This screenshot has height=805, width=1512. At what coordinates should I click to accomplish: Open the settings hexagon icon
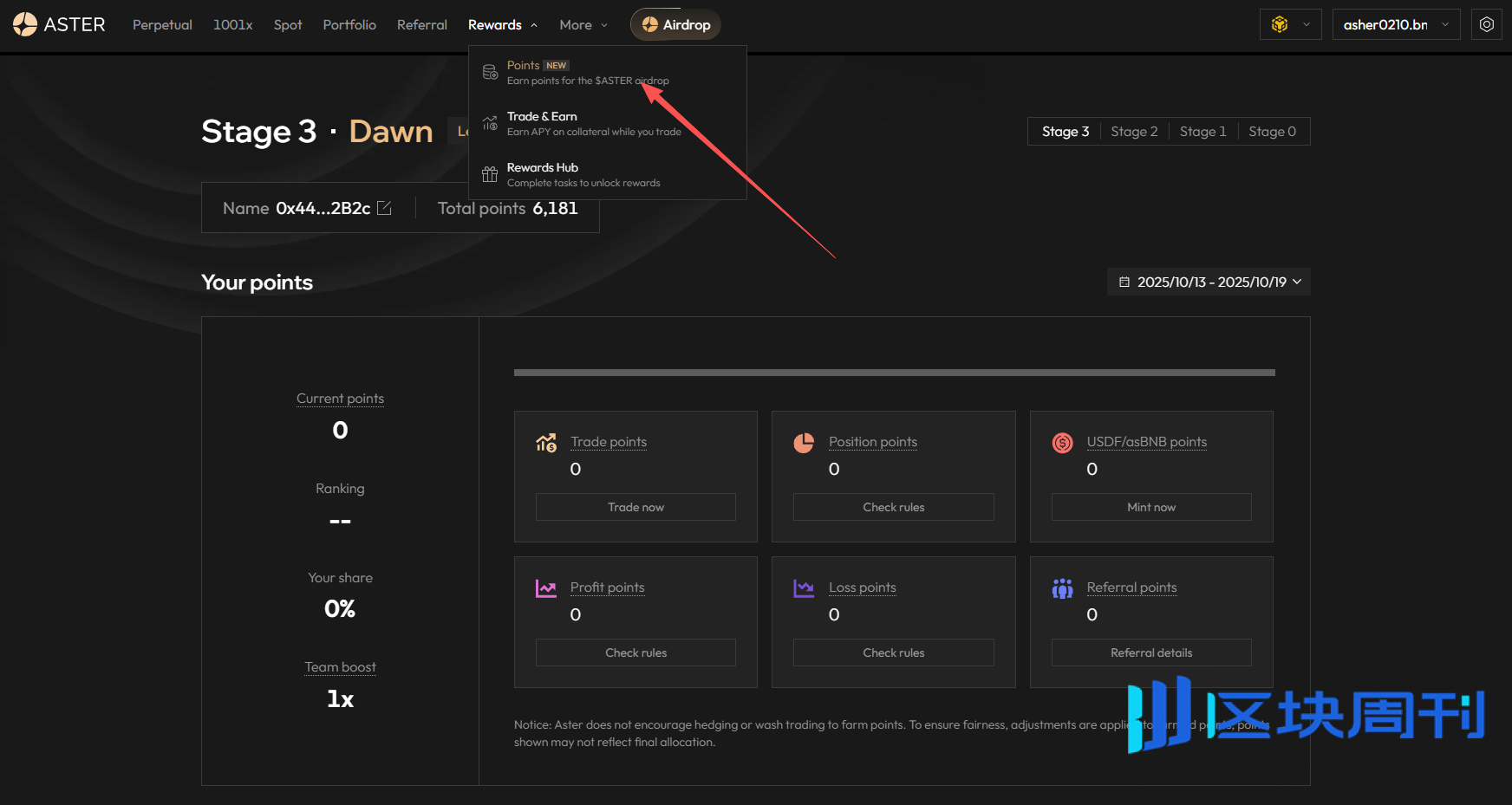tap(1486, 24)
